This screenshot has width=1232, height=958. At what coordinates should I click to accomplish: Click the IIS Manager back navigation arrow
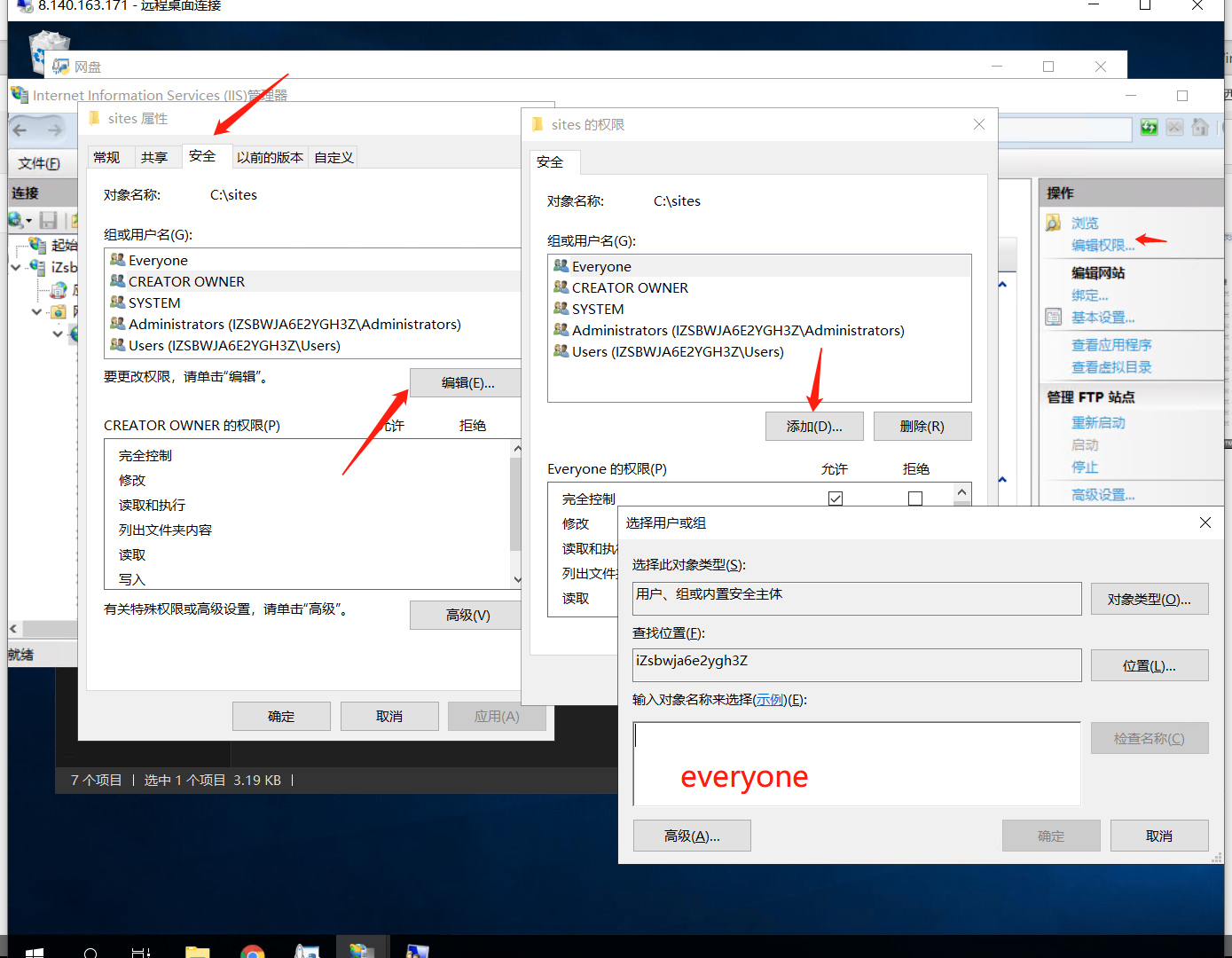coord(20,130)
